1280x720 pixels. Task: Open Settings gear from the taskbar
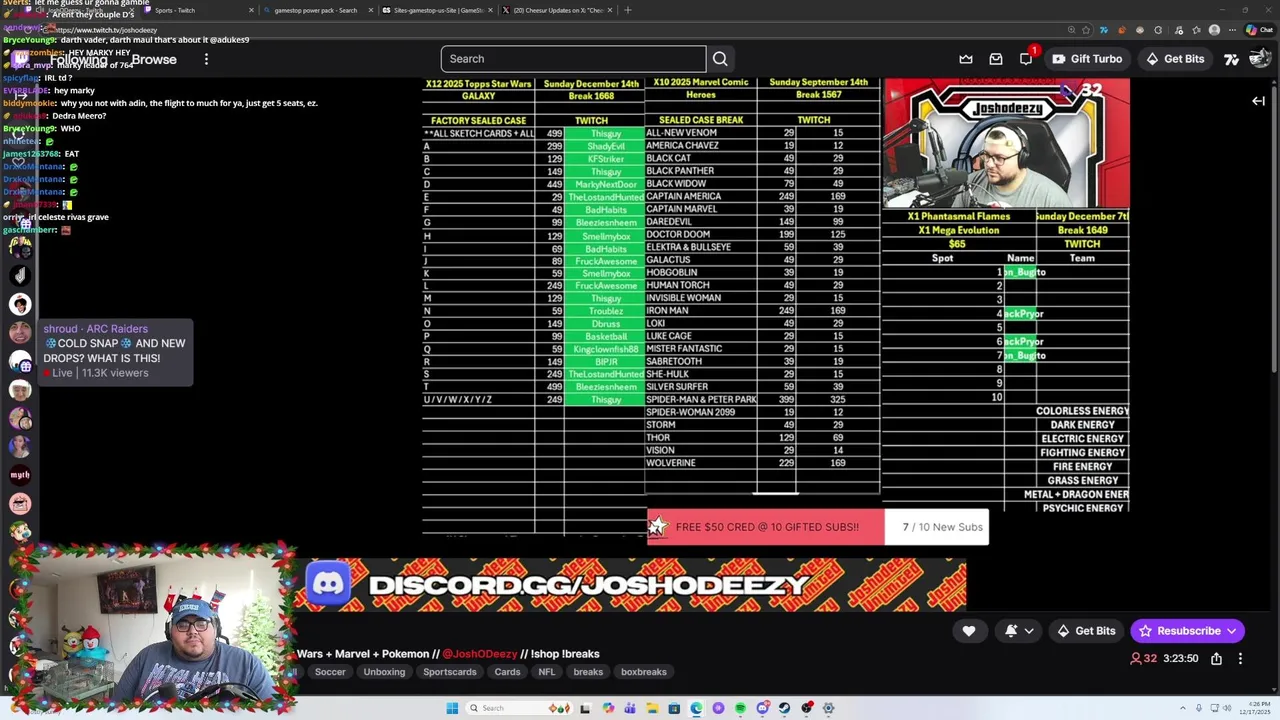click(x=828, y=708)
